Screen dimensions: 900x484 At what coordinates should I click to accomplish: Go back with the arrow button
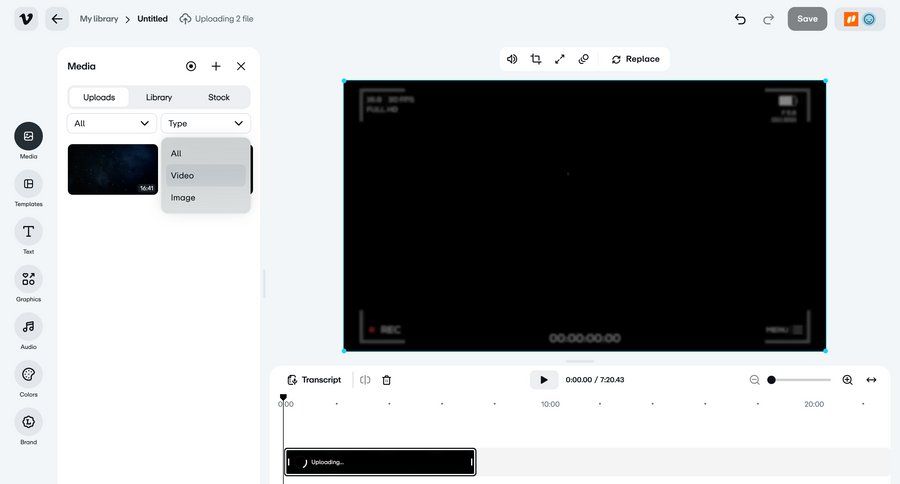(x=57, y=19)
